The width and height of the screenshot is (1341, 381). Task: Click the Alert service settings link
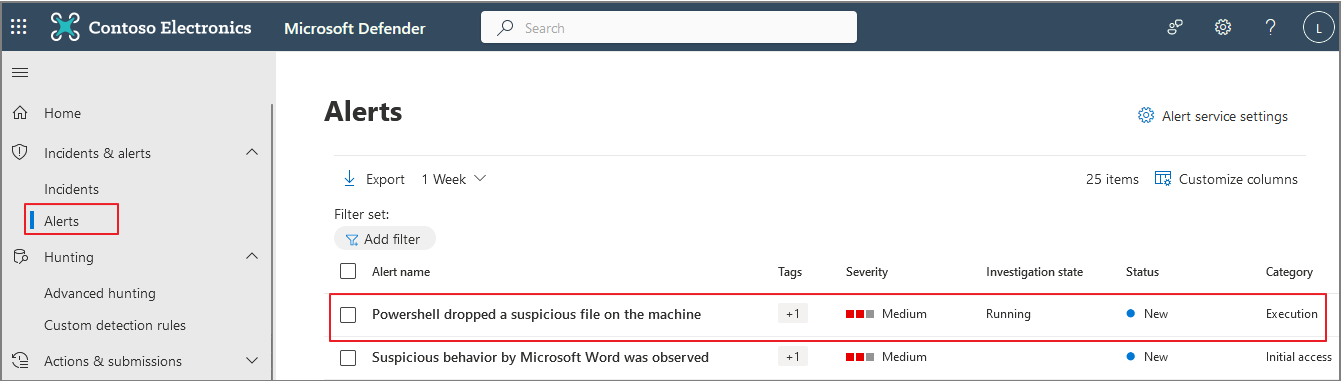(1213, 116)
